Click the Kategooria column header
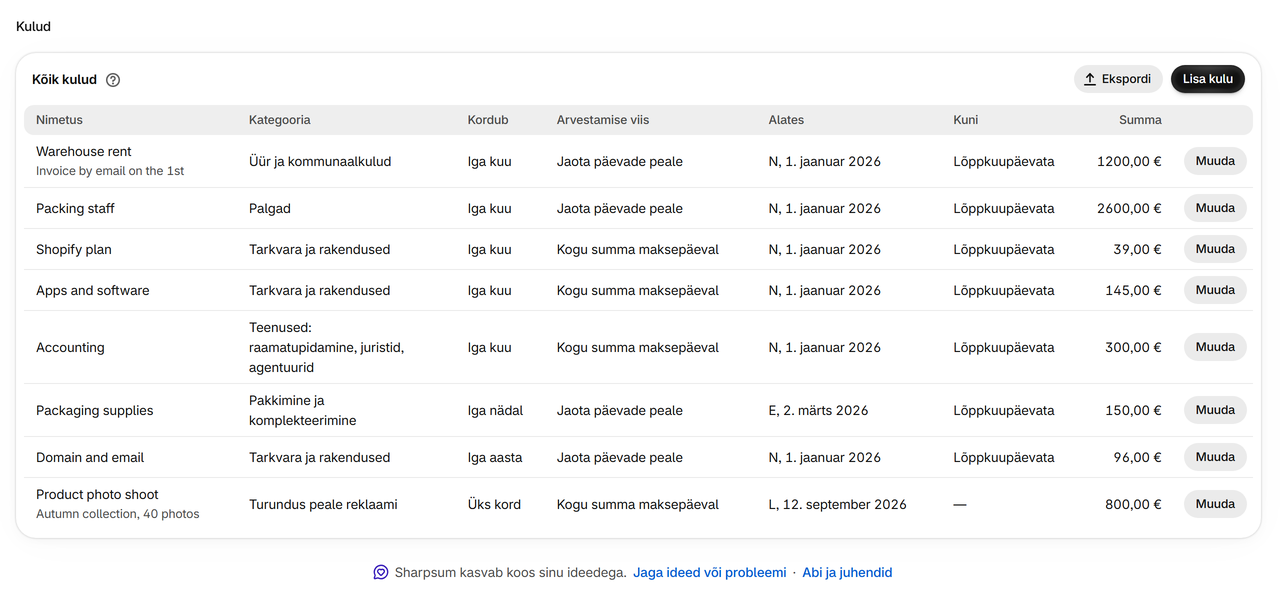 (280, 120)
